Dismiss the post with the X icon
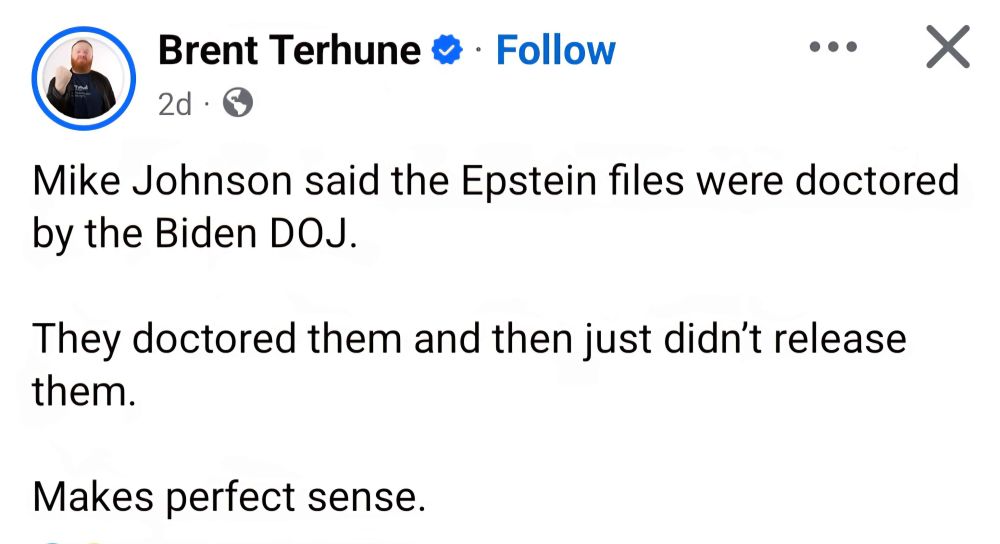The image size is (1000, 544). pos(948,47)
